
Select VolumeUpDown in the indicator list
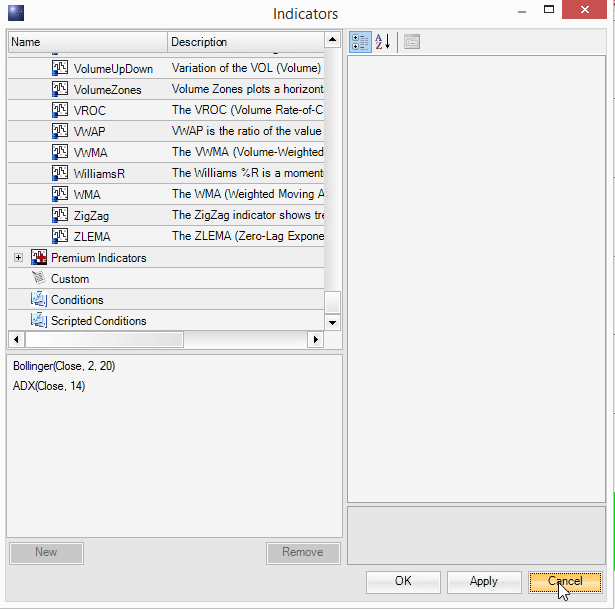click(113, 69)
